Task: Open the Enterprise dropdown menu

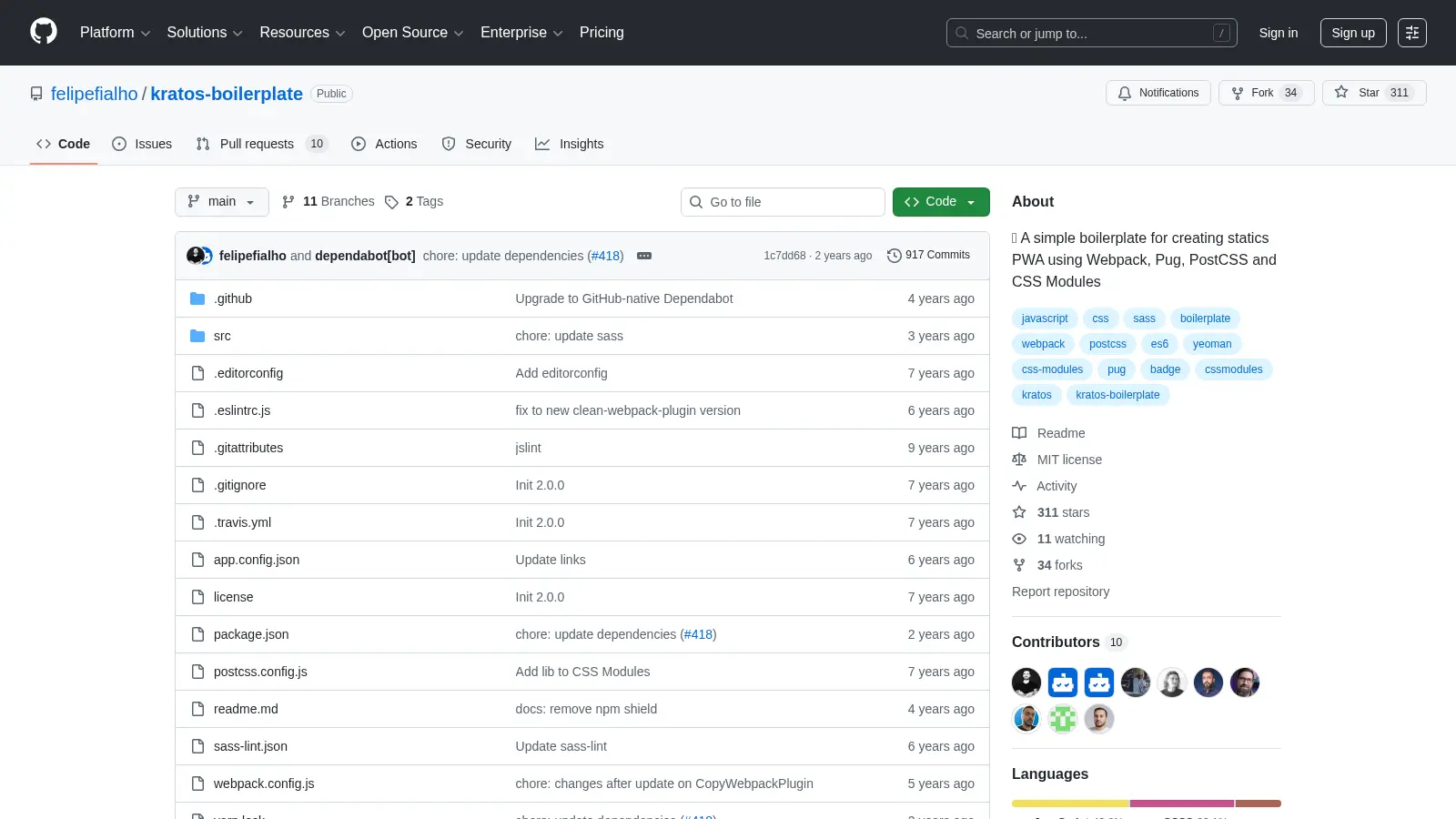Action: click(x=521, y=33)
